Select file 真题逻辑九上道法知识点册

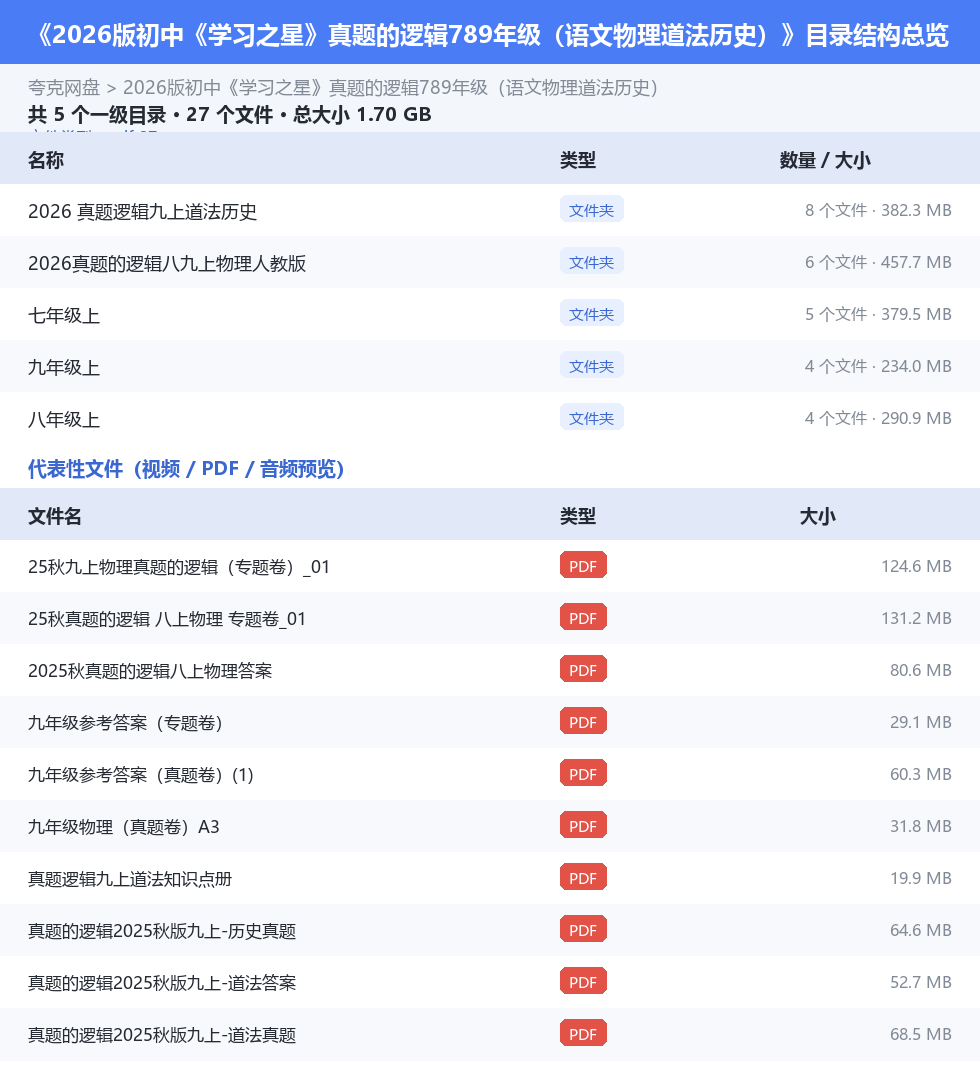pyautogui.click(x=130, y=879)
